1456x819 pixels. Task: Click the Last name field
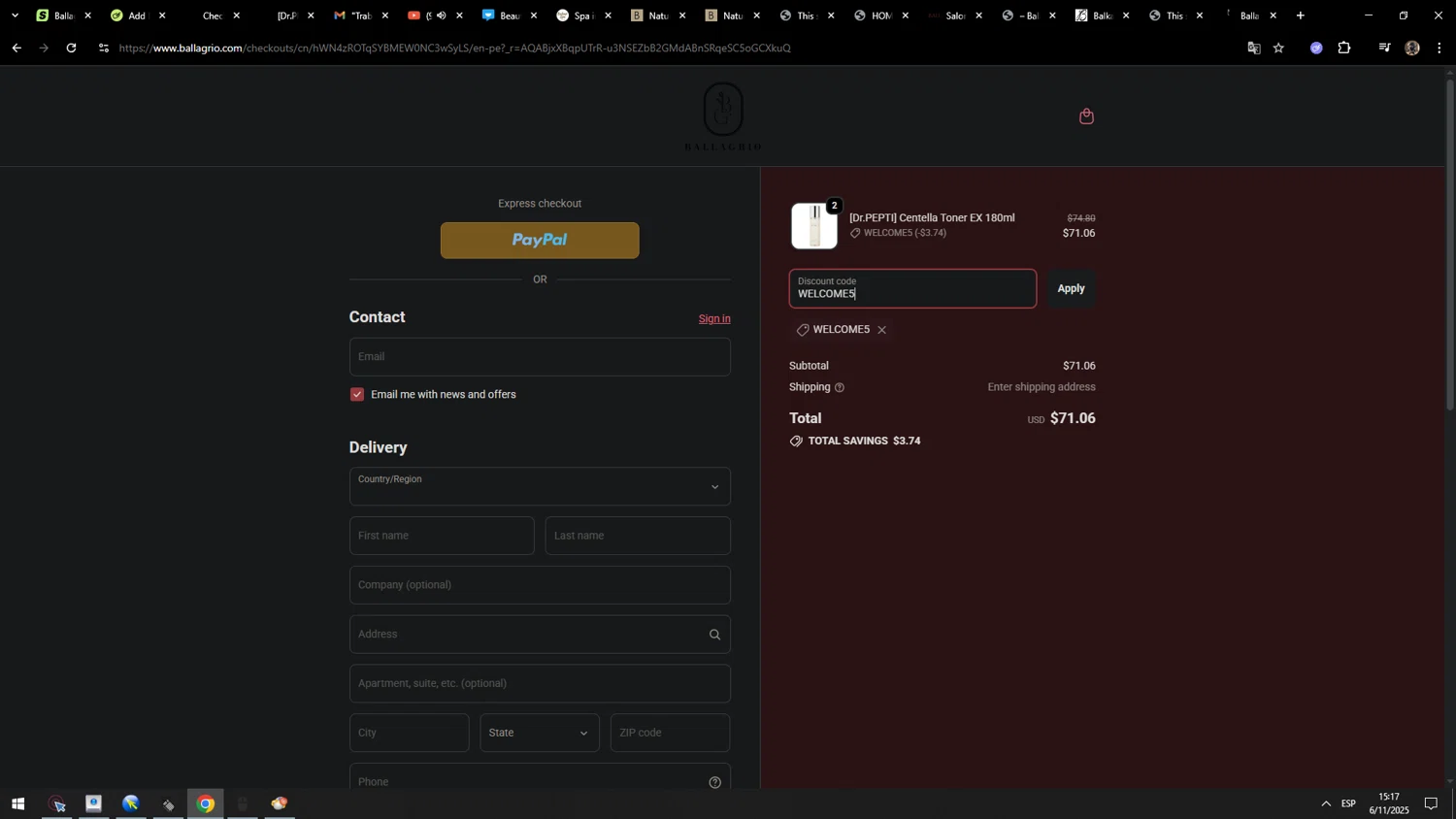[638, 536]
